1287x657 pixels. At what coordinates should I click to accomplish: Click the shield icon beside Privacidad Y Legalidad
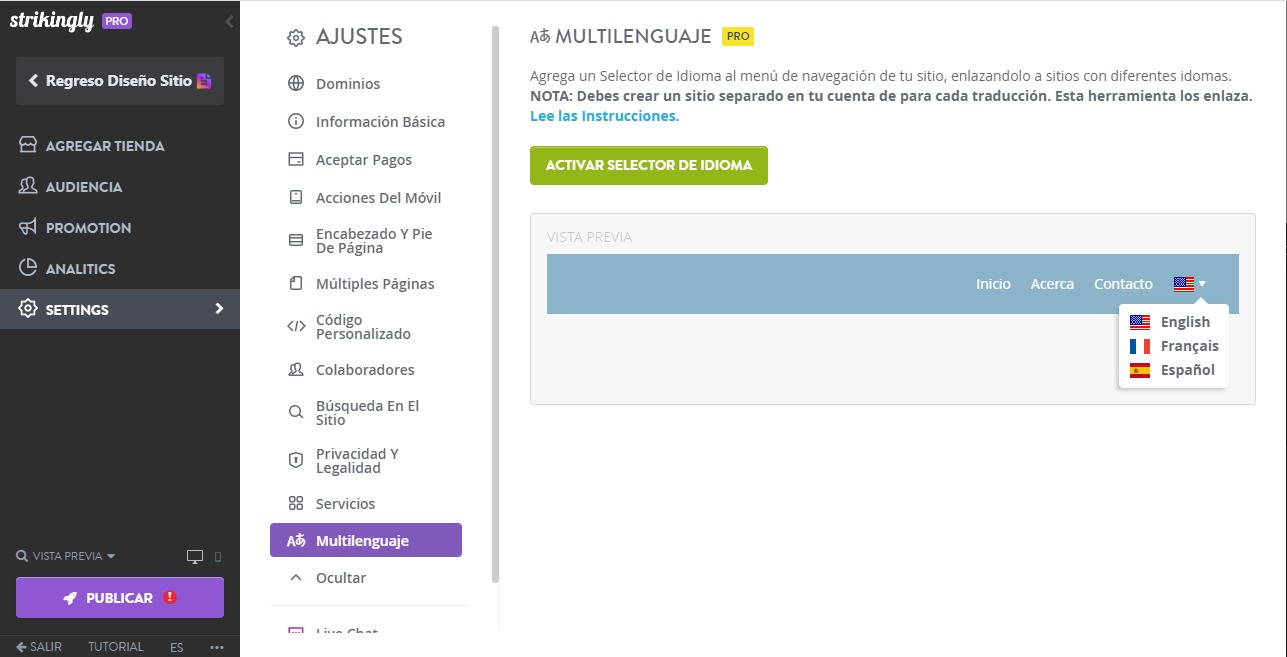click(296, 460)
